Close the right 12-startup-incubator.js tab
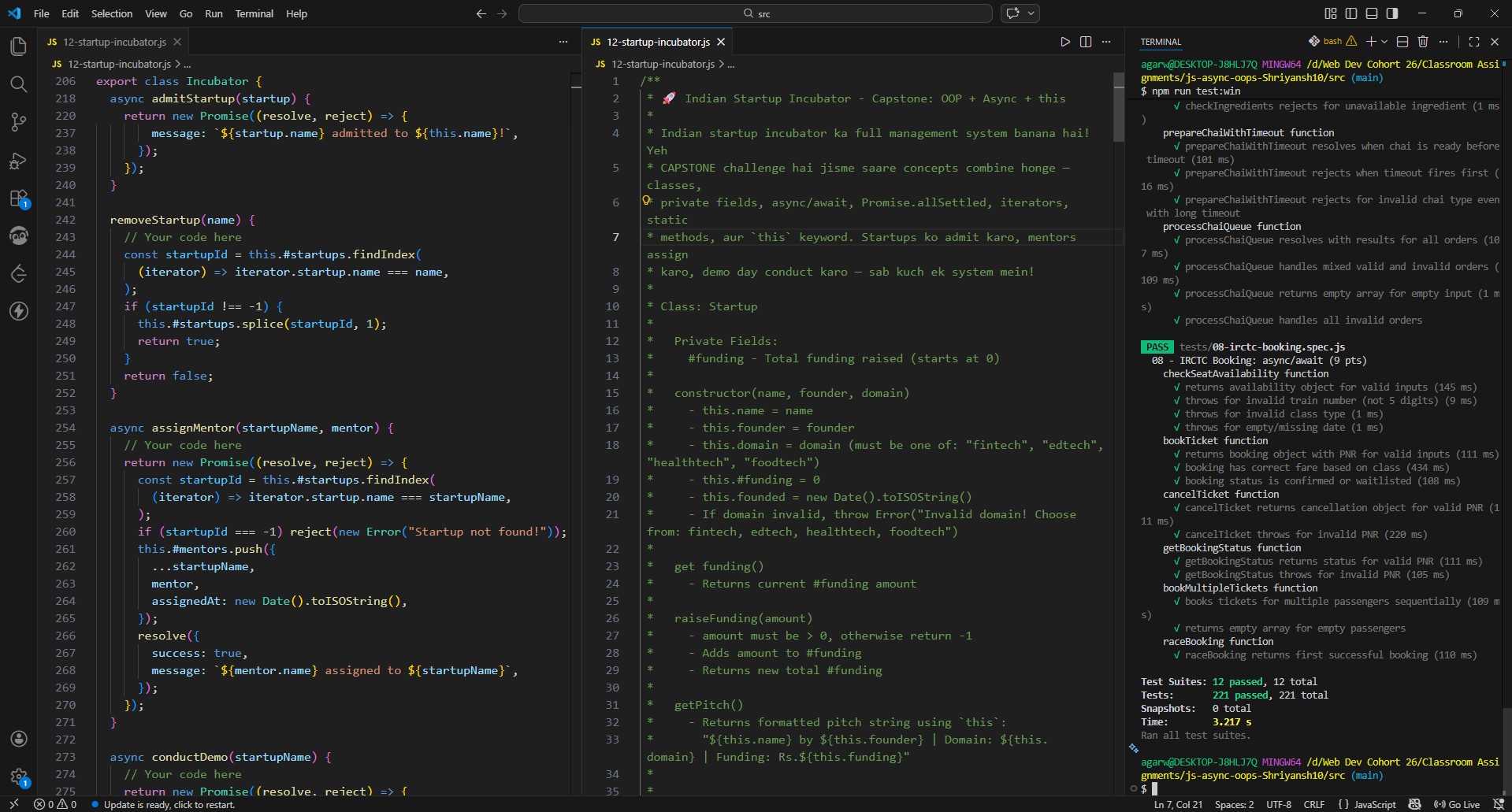The image size is (1512, 812). pos(720,42)
